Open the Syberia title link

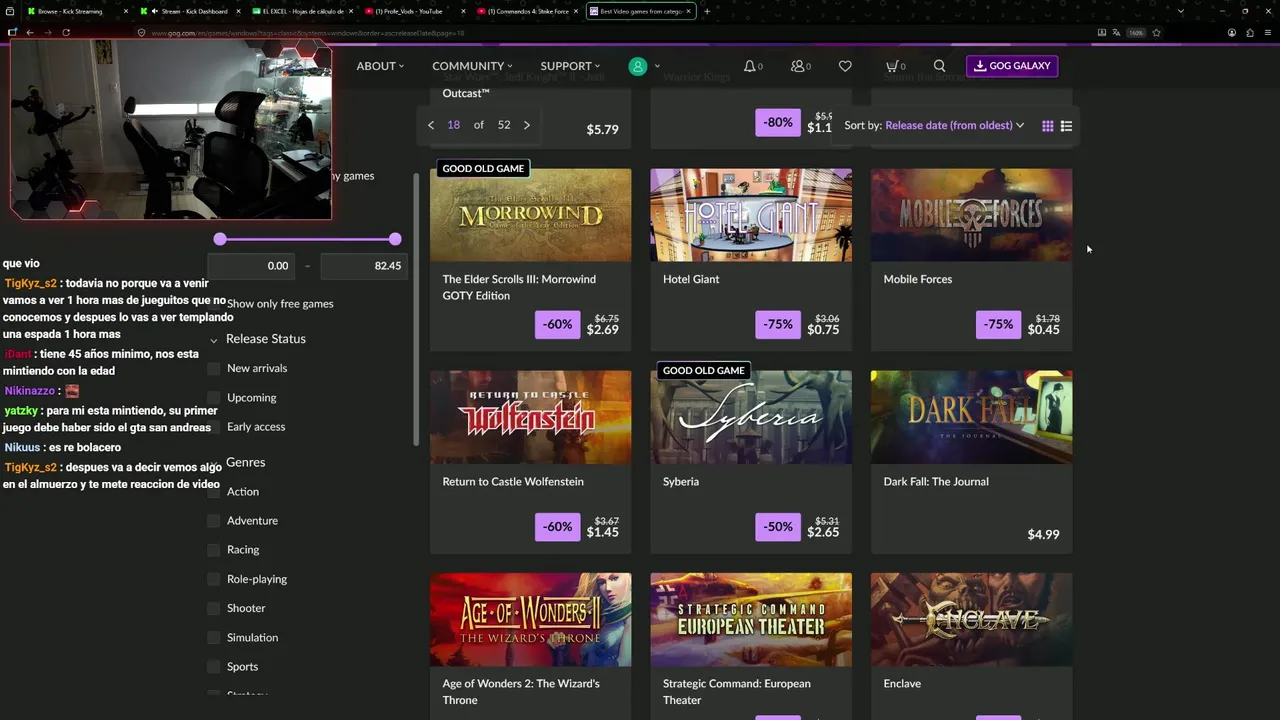click(681, 481)
